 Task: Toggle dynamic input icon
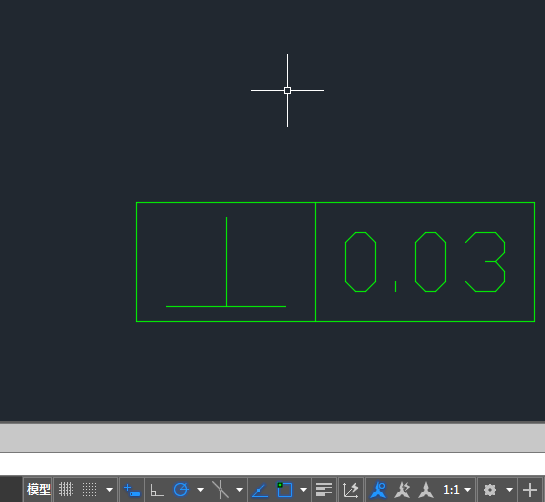132,490
